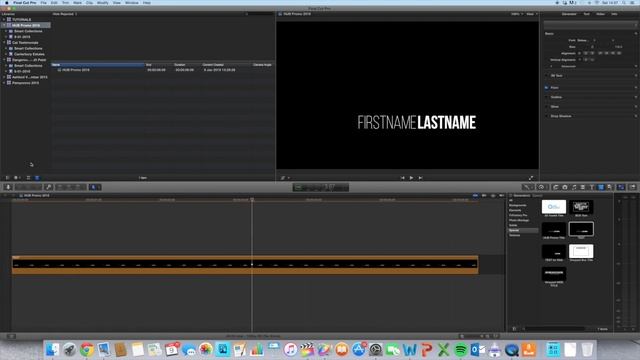Enable the Drop Shadow parameter checkbox
This screenshot has width=640, height=360.
click(x=547, y=116)
